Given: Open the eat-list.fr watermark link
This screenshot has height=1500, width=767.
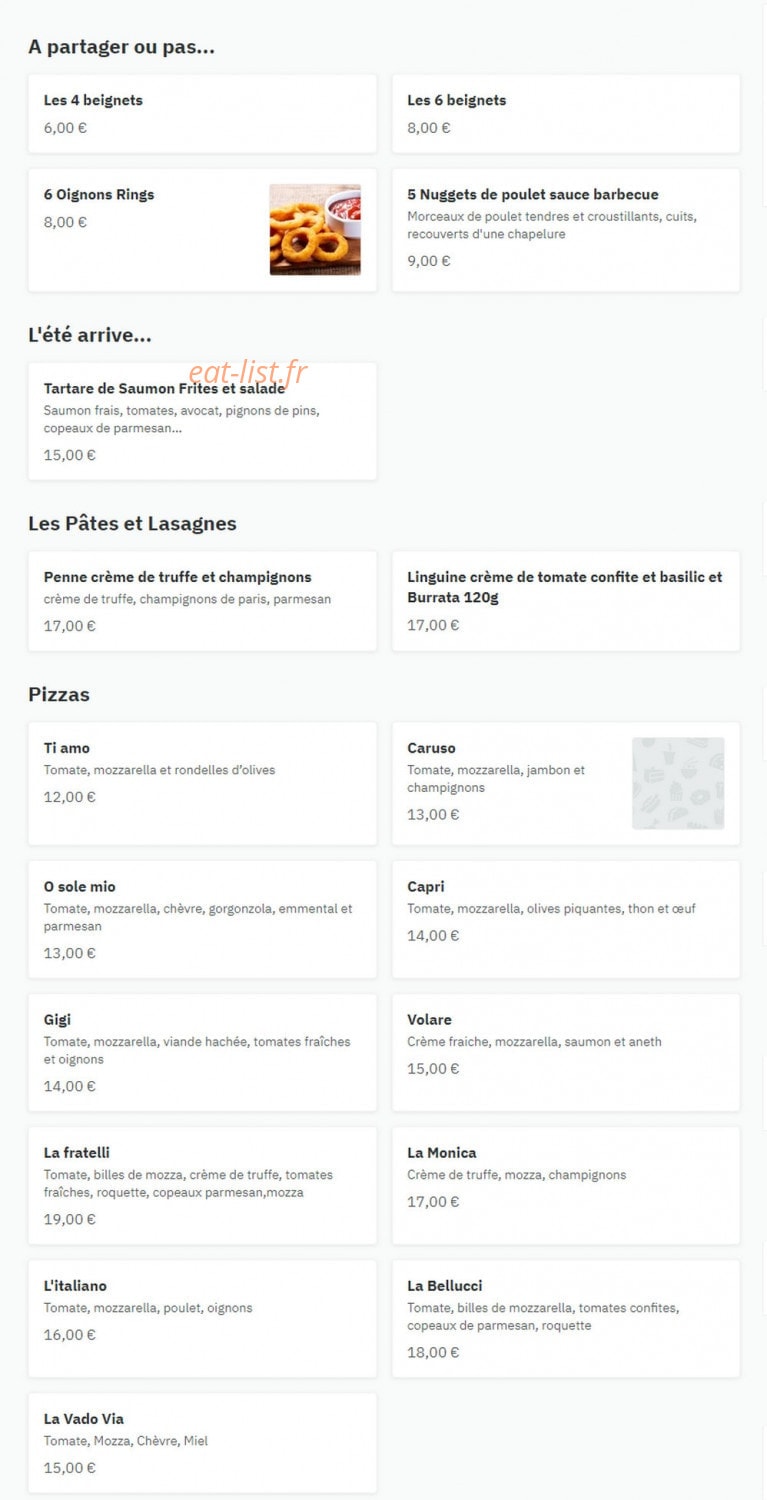Looking at the screenshot, I should point(248,372).
